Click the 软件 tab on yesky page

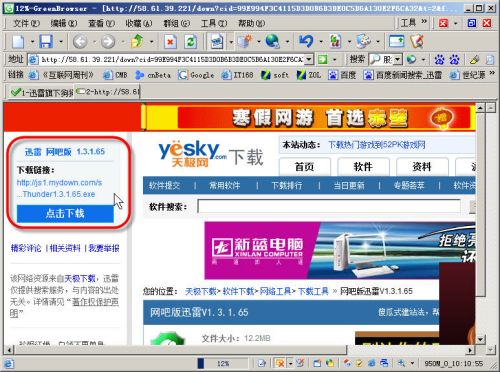[363, 167]
